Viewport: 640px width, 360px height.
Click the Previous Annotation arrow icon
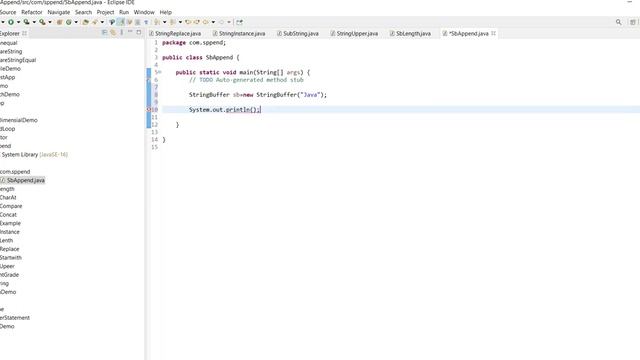coord(173,22)
